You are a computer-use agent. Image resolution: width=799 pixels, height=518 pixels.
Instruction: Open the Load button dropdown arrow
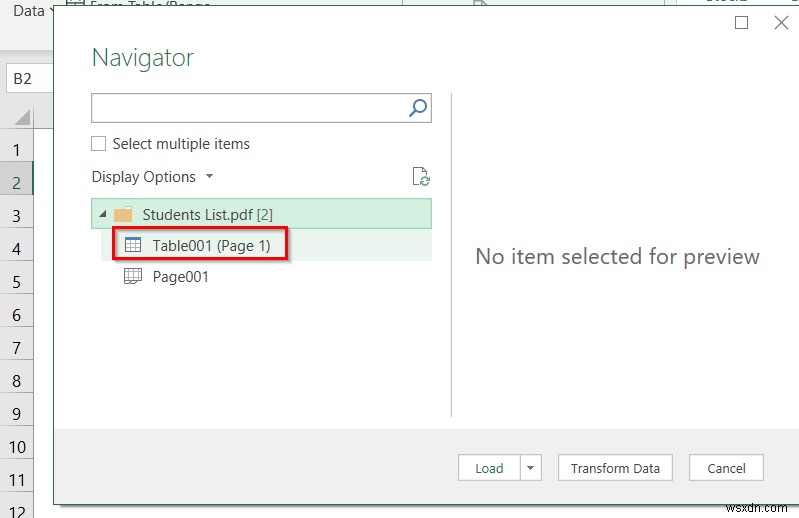pos(530,468)
